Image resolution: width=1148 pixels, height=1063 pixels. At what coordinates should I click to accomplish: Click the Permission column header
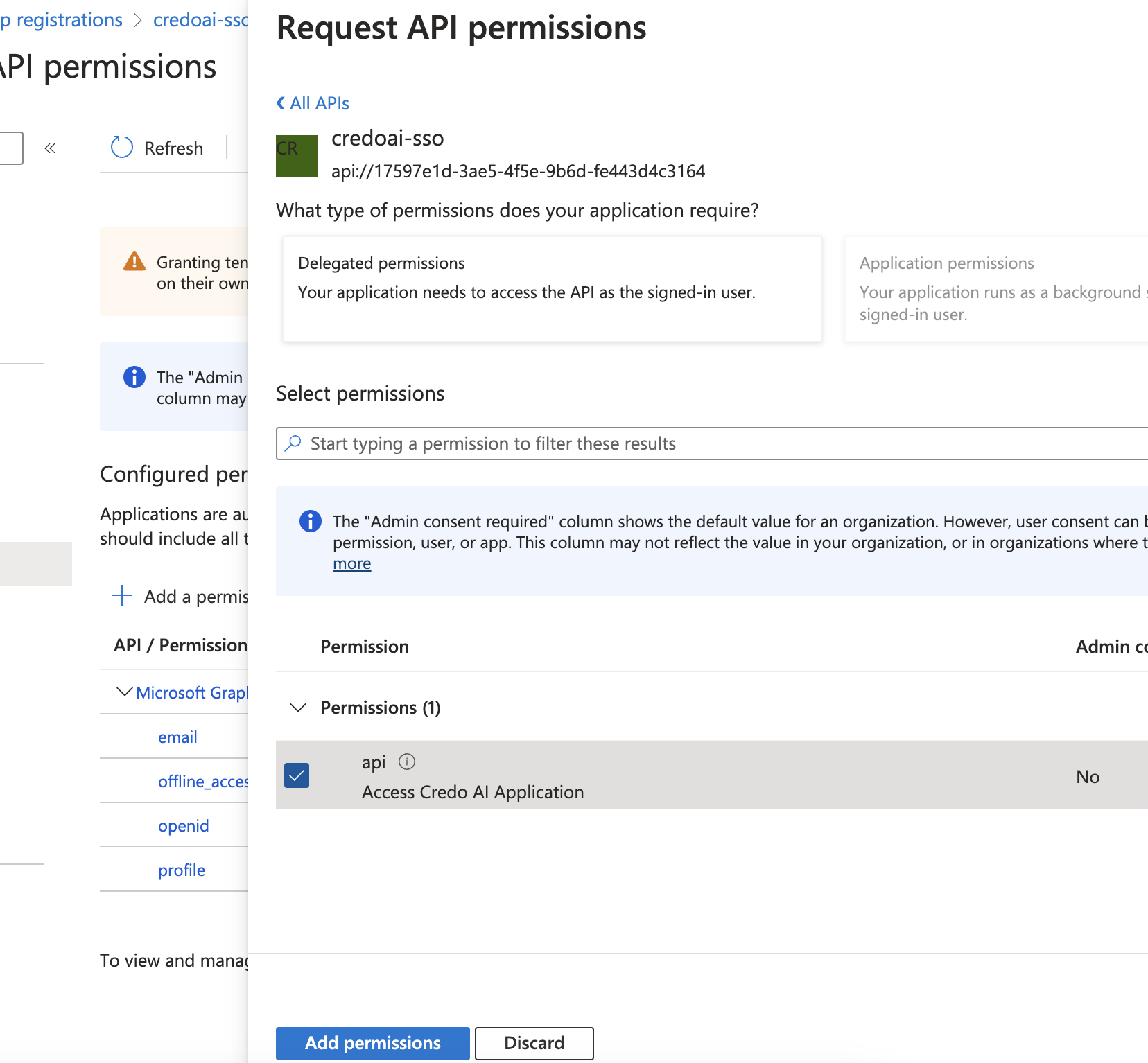pos(365,647)
